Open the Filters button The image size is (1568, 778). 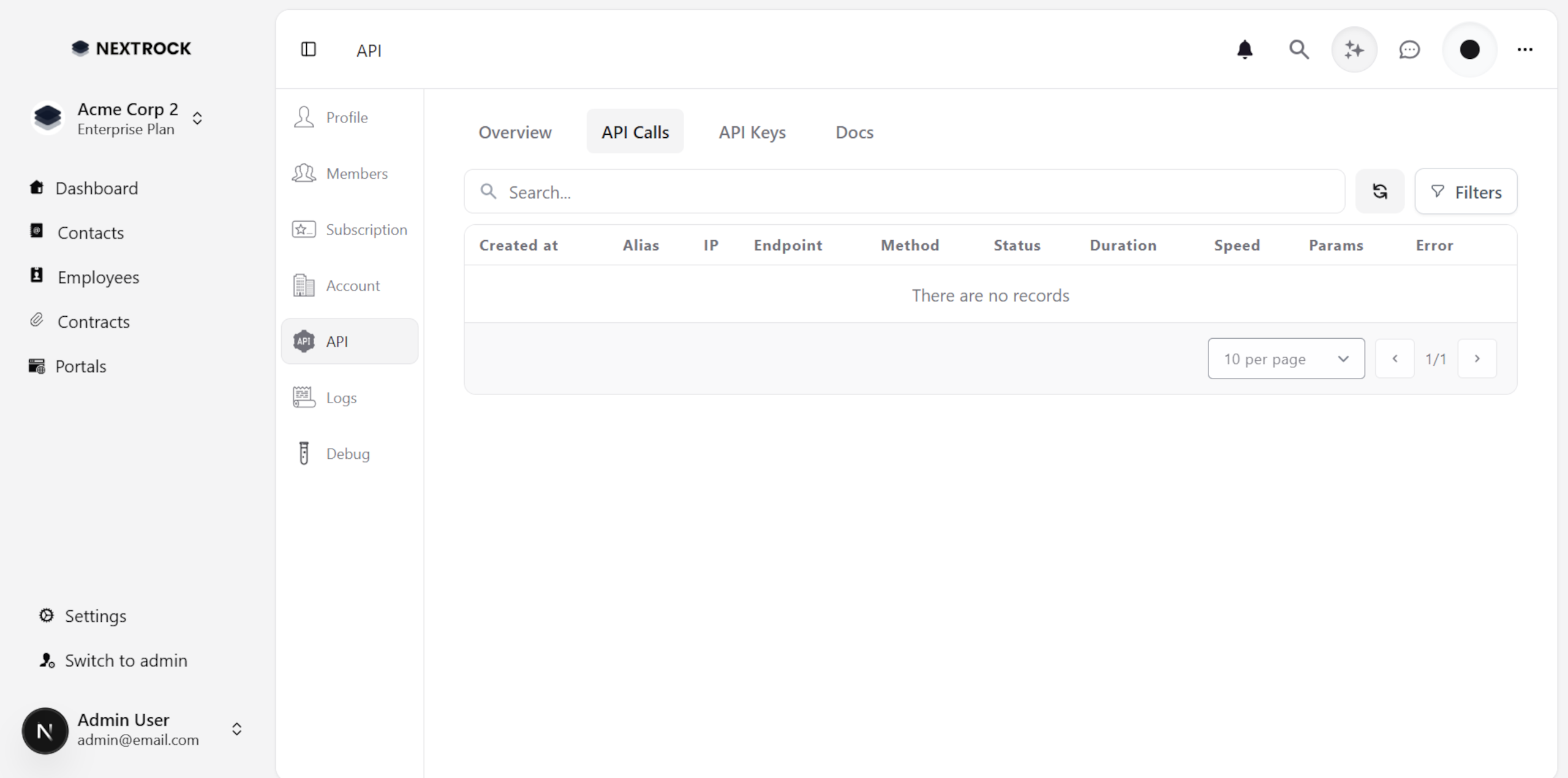(x=1466, y=192)
